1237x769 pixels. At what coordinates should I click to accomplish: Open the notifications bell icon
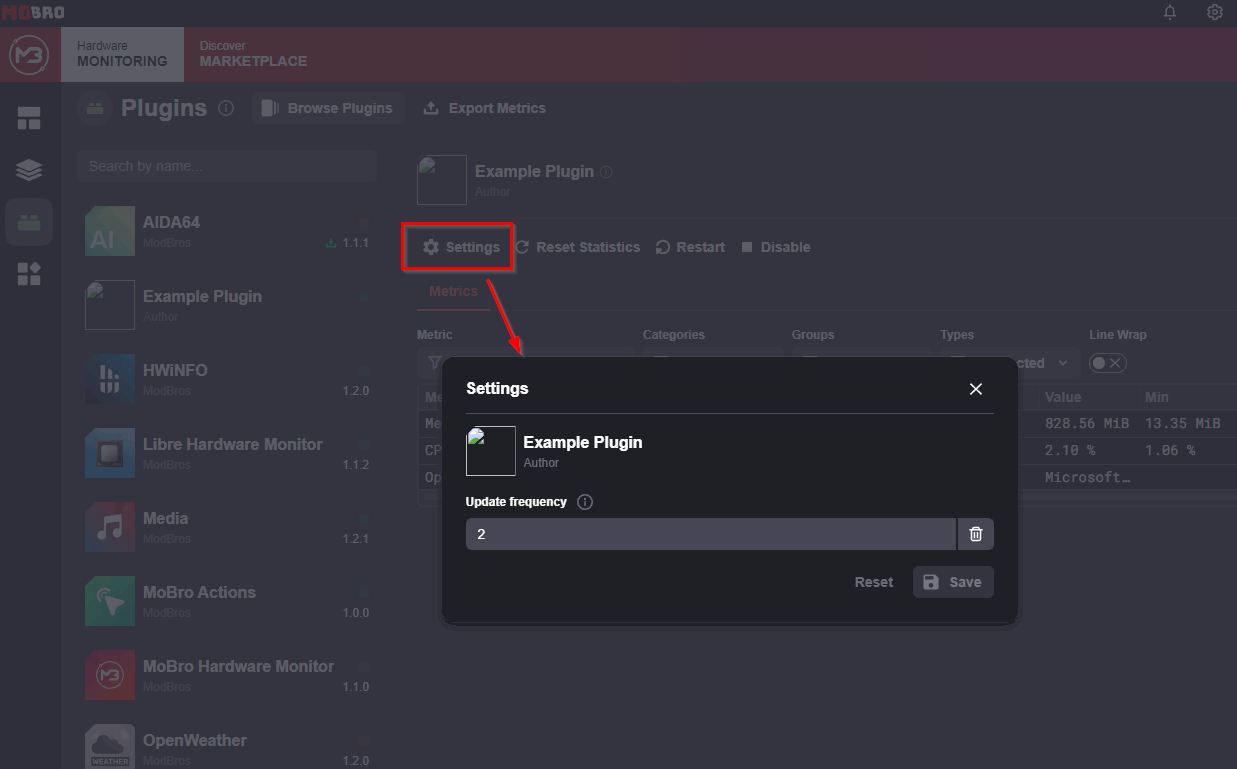click(x=1170, y=12)
